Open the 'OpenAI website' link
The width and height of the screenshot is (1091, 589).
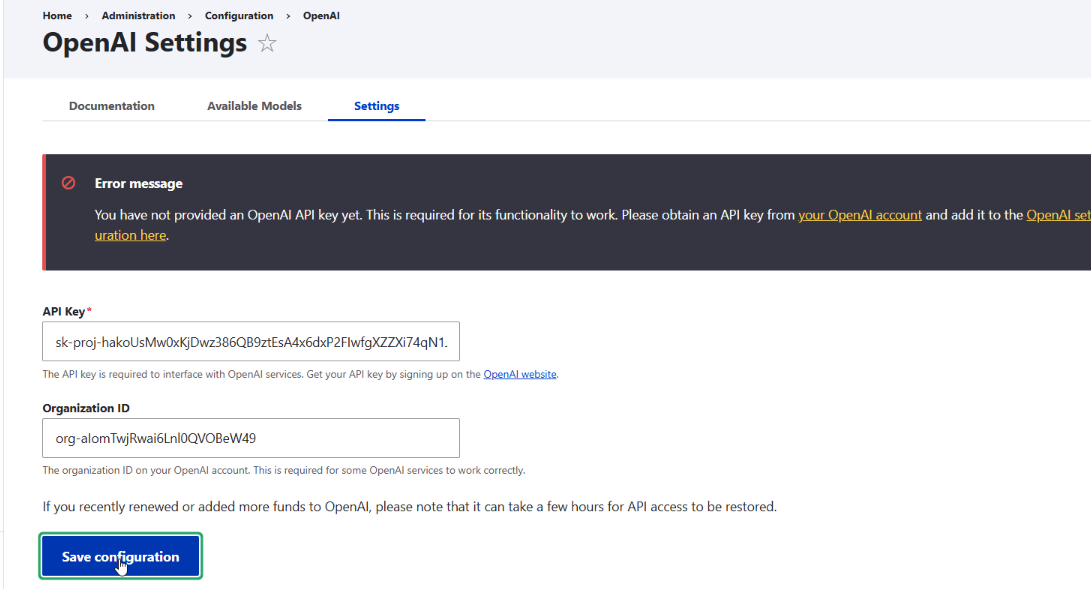pos(520,374)
